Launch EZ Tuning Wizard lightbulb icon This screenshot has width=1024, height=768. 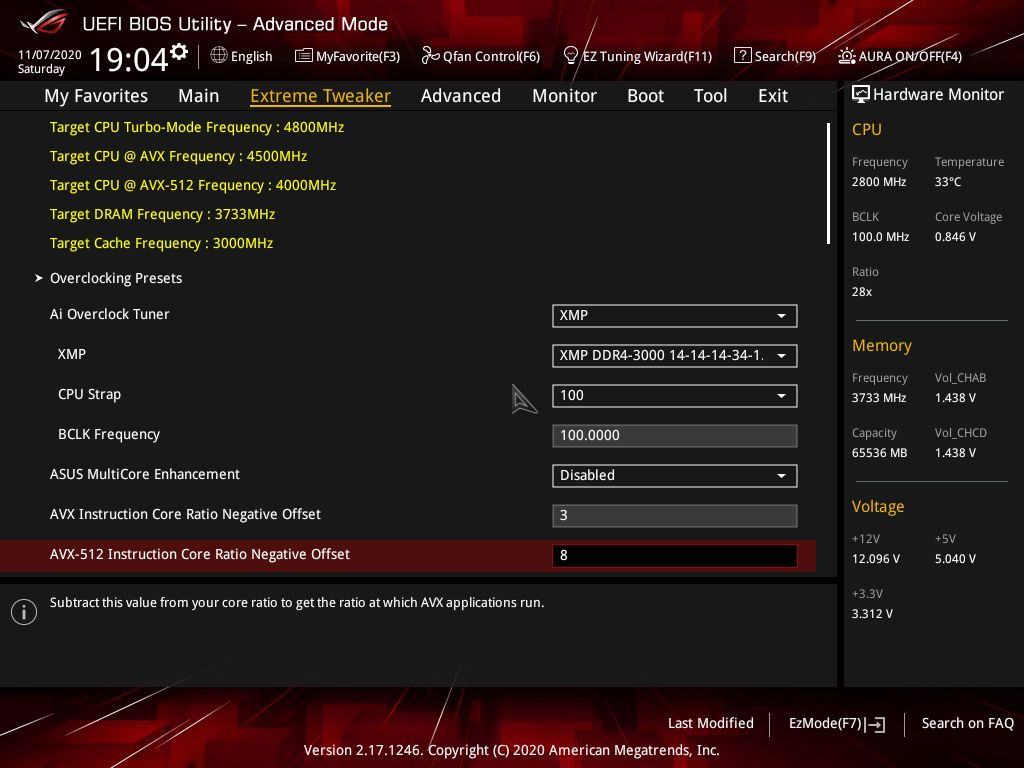pyautogui.click(x=570, y=56)
